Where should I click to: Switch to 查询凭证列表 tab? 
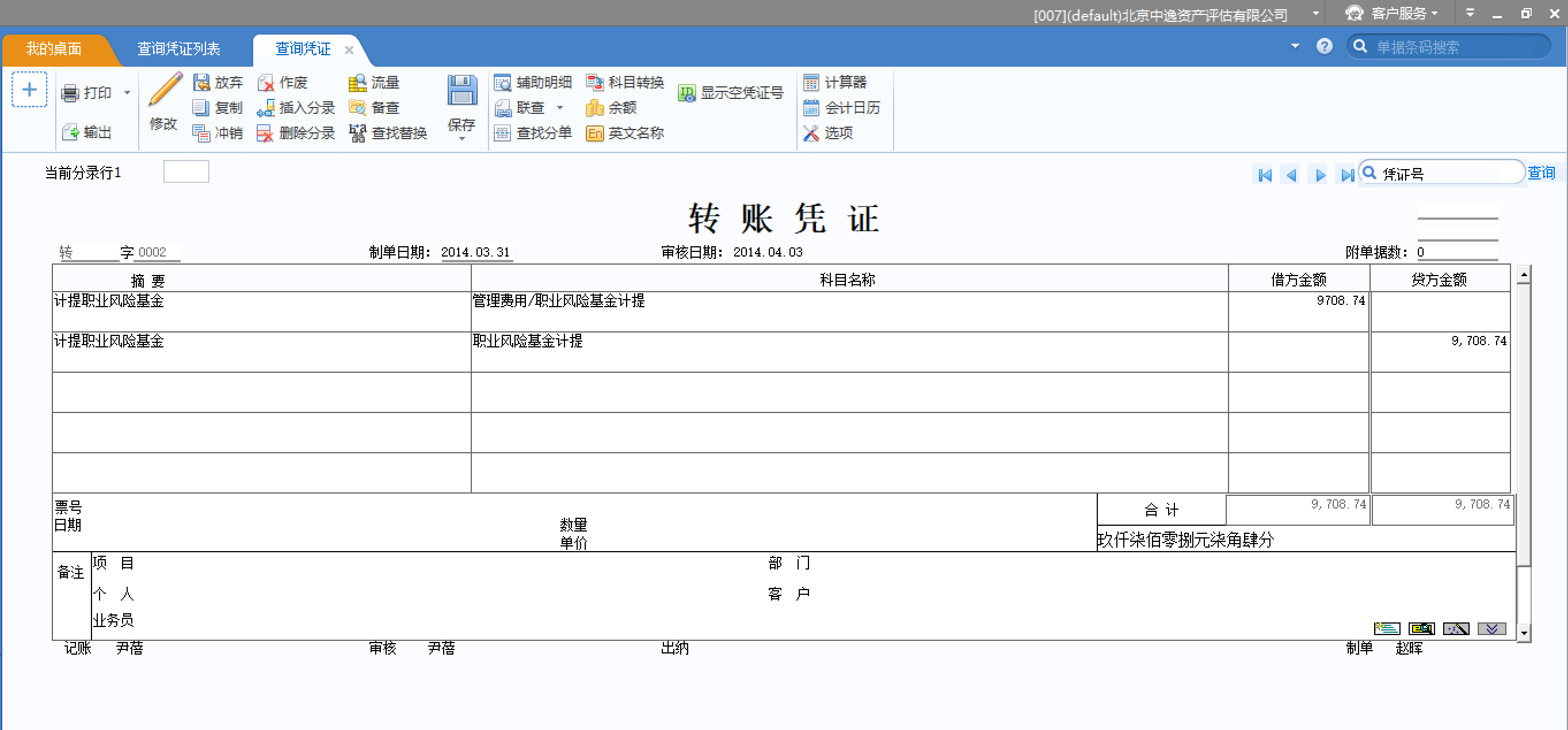(178, 49)
